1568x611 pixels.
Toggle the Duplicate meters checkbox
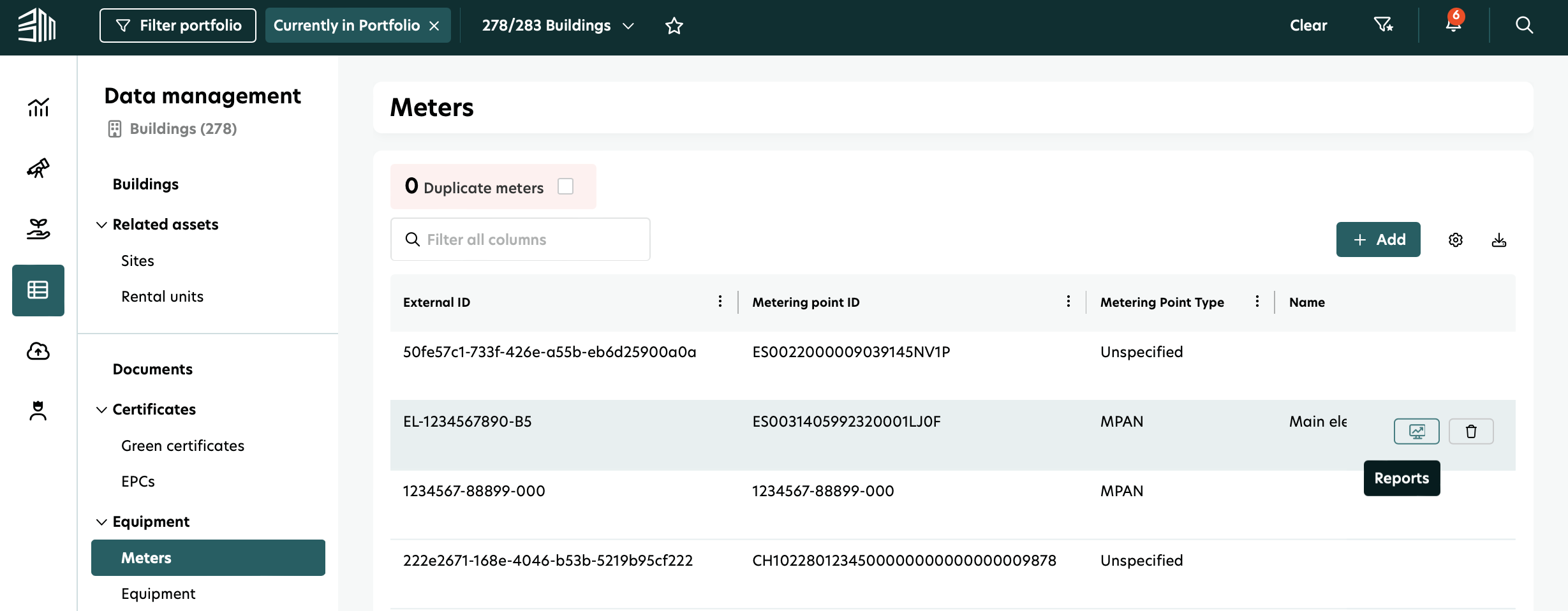pos(566,186)
